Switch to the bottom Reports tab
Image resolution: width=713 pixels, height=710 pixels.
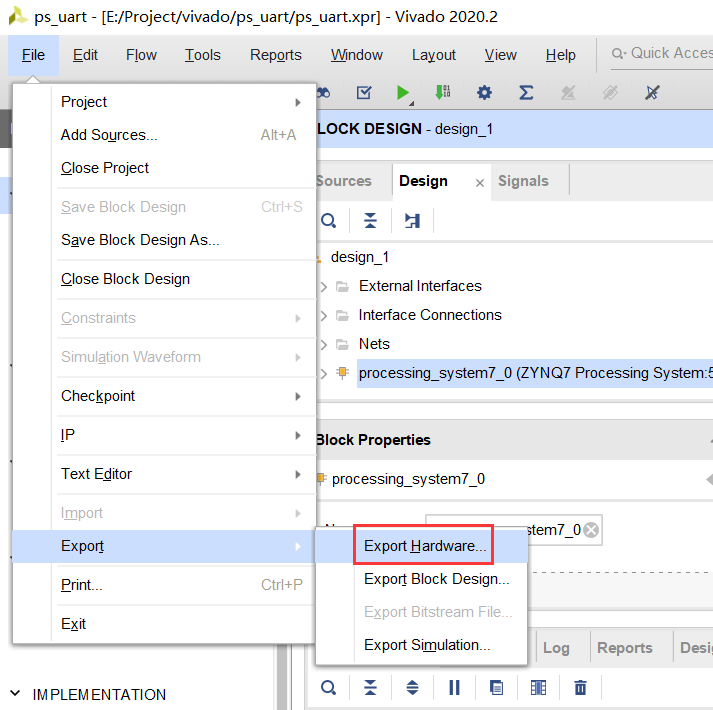coord(624,648)
